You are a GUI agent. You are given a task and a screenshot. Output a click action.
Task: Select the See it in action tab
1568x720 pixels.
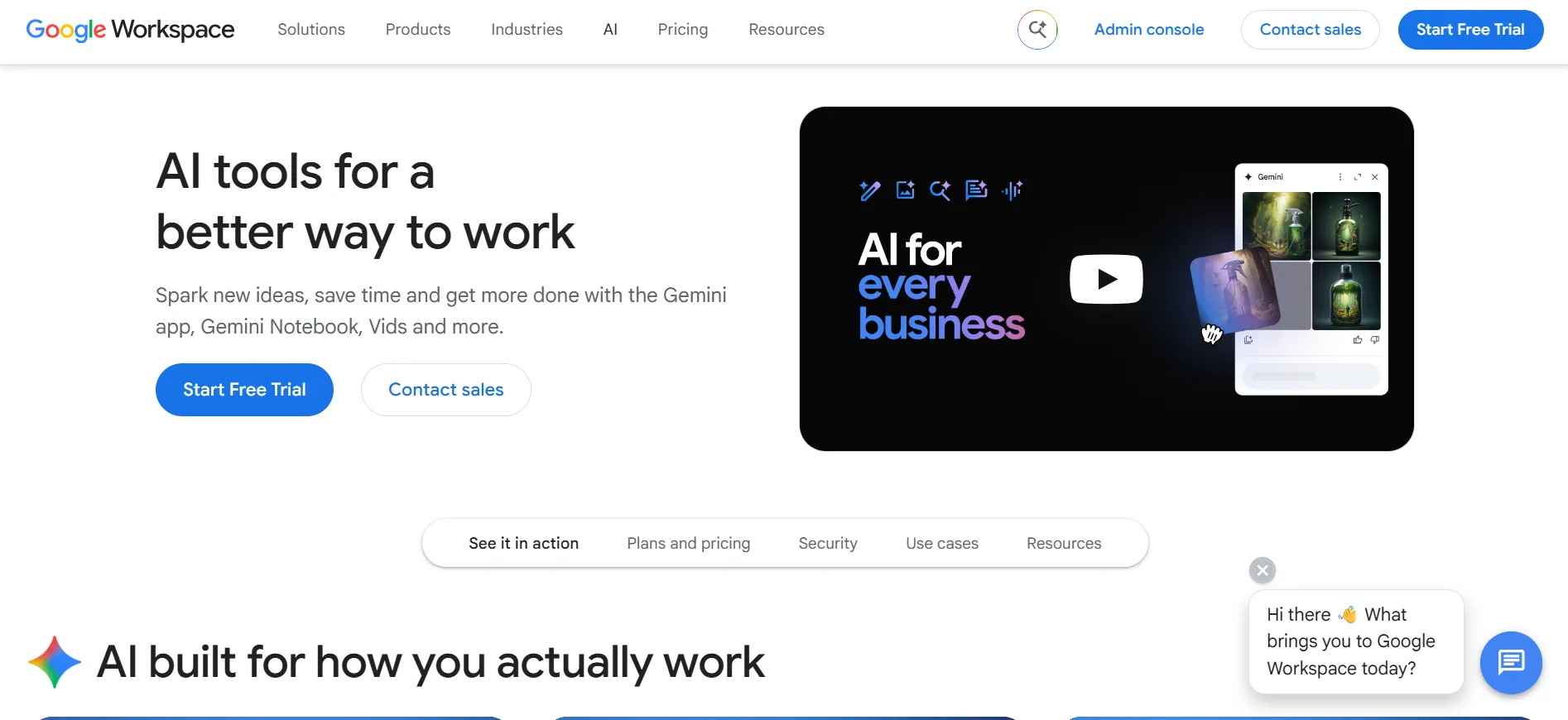(523, 544)
